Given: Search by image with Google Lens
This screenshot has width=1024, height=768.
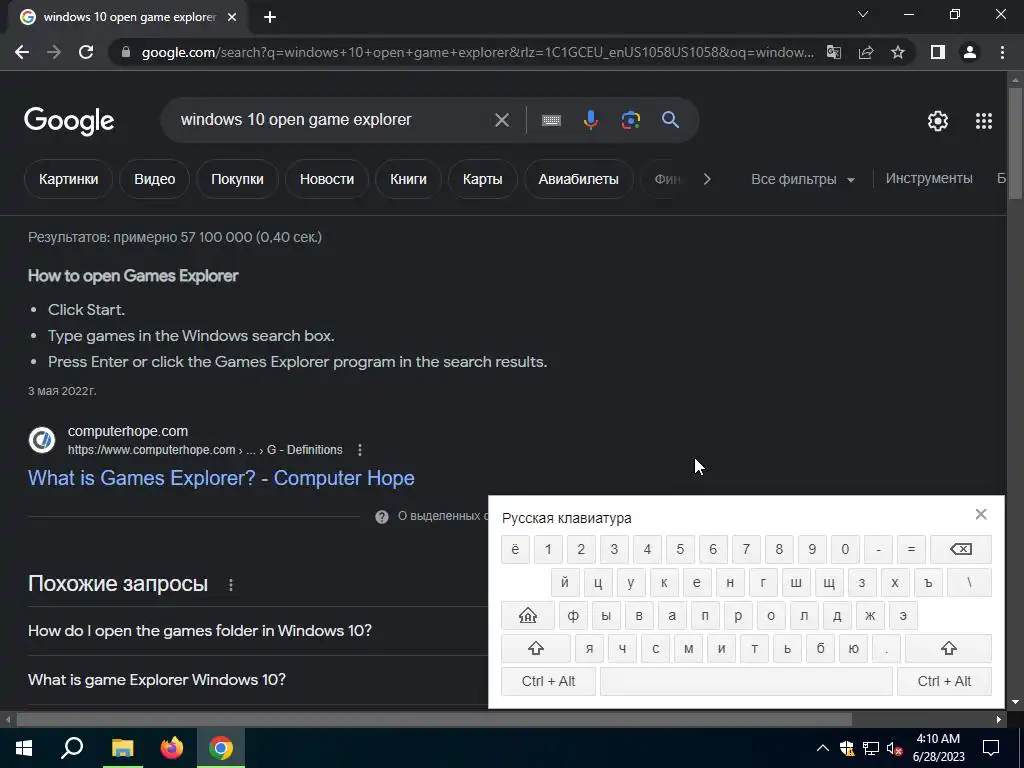Looking at the screenshot, I should click(x=630, y=120).
